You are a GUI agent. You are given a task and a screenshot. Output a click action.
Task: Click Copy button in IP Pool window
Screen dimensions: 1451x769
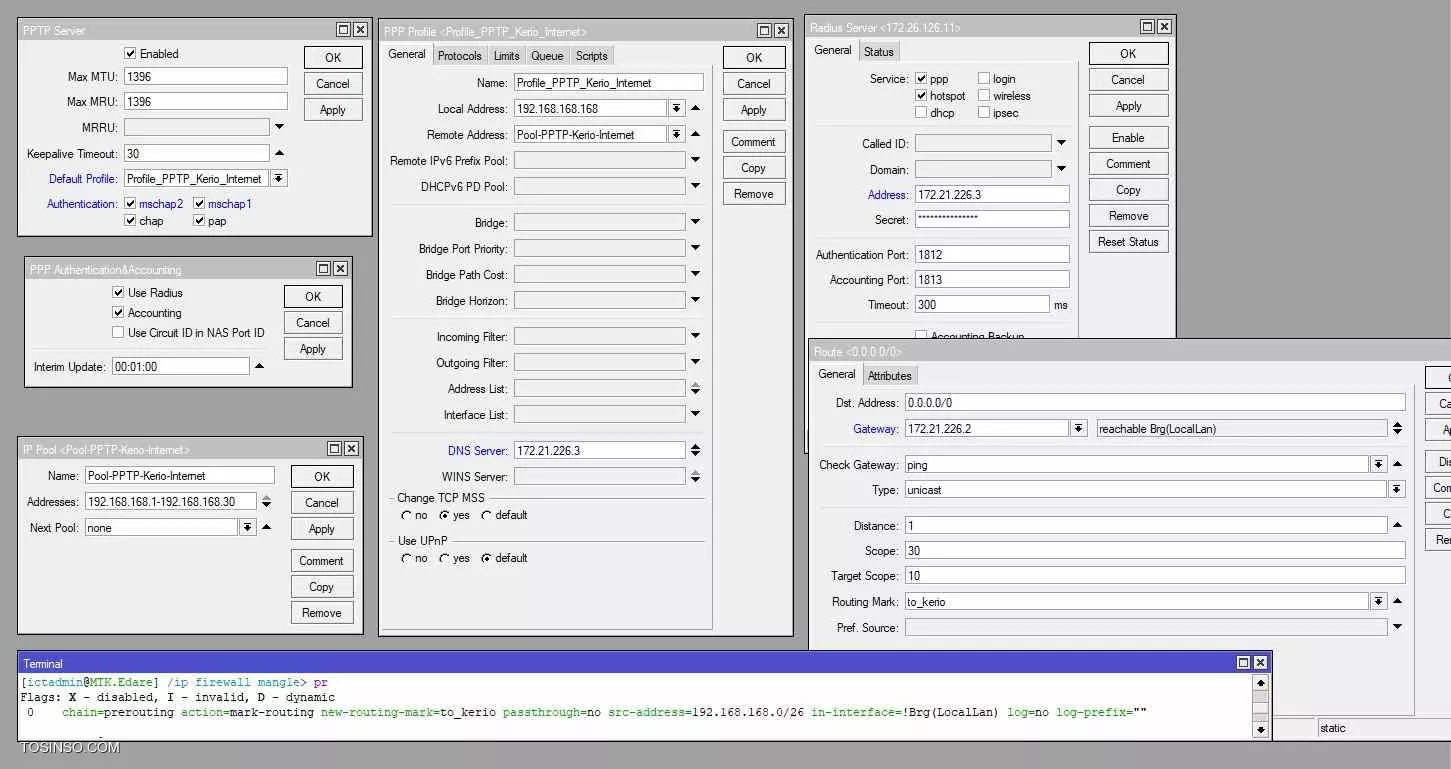322,587
